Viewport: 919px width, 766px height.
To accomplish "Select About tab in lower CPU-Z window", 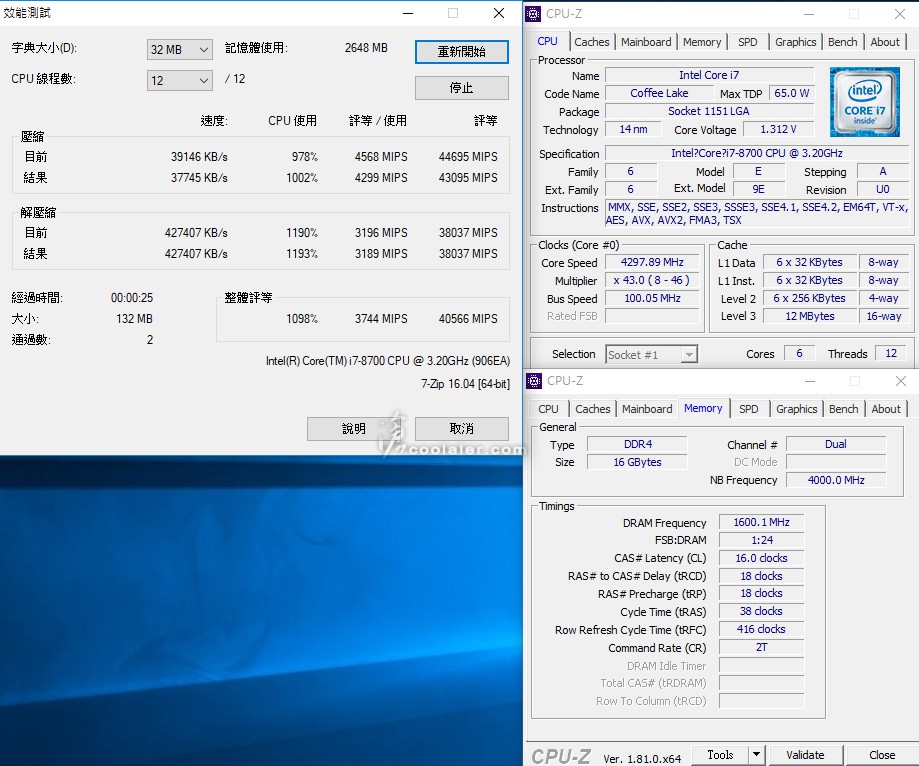I will (886, 409).
